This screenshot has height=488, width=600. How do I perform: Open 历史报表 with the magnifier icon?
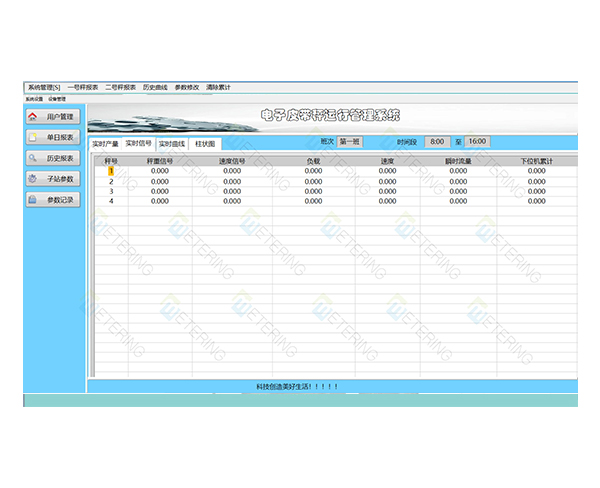click(53, 158)
